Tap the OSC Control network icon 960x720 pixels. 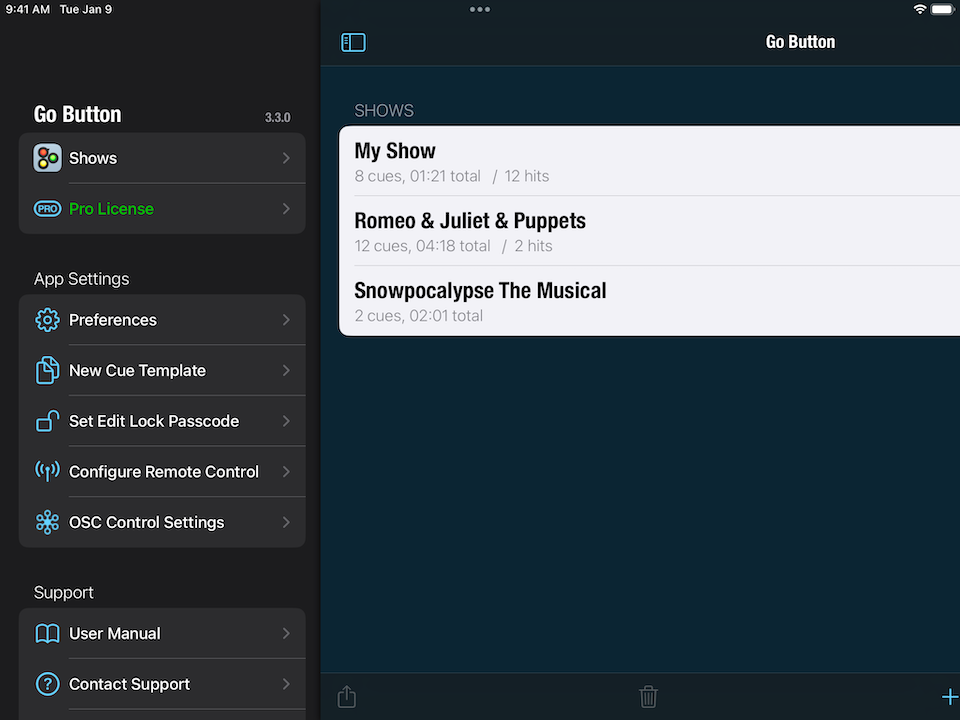click(x=47, y=522)
